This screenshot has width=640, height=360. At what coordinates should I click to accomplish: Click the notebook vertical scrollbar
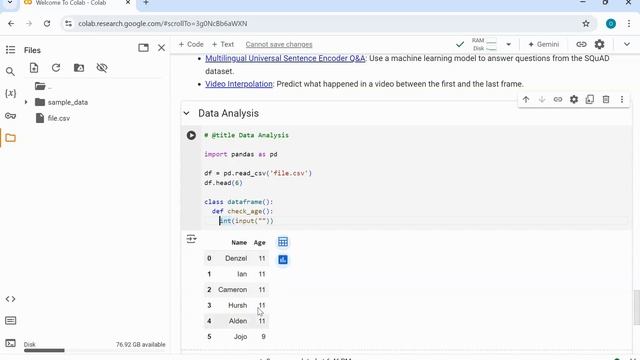(636, 307)
